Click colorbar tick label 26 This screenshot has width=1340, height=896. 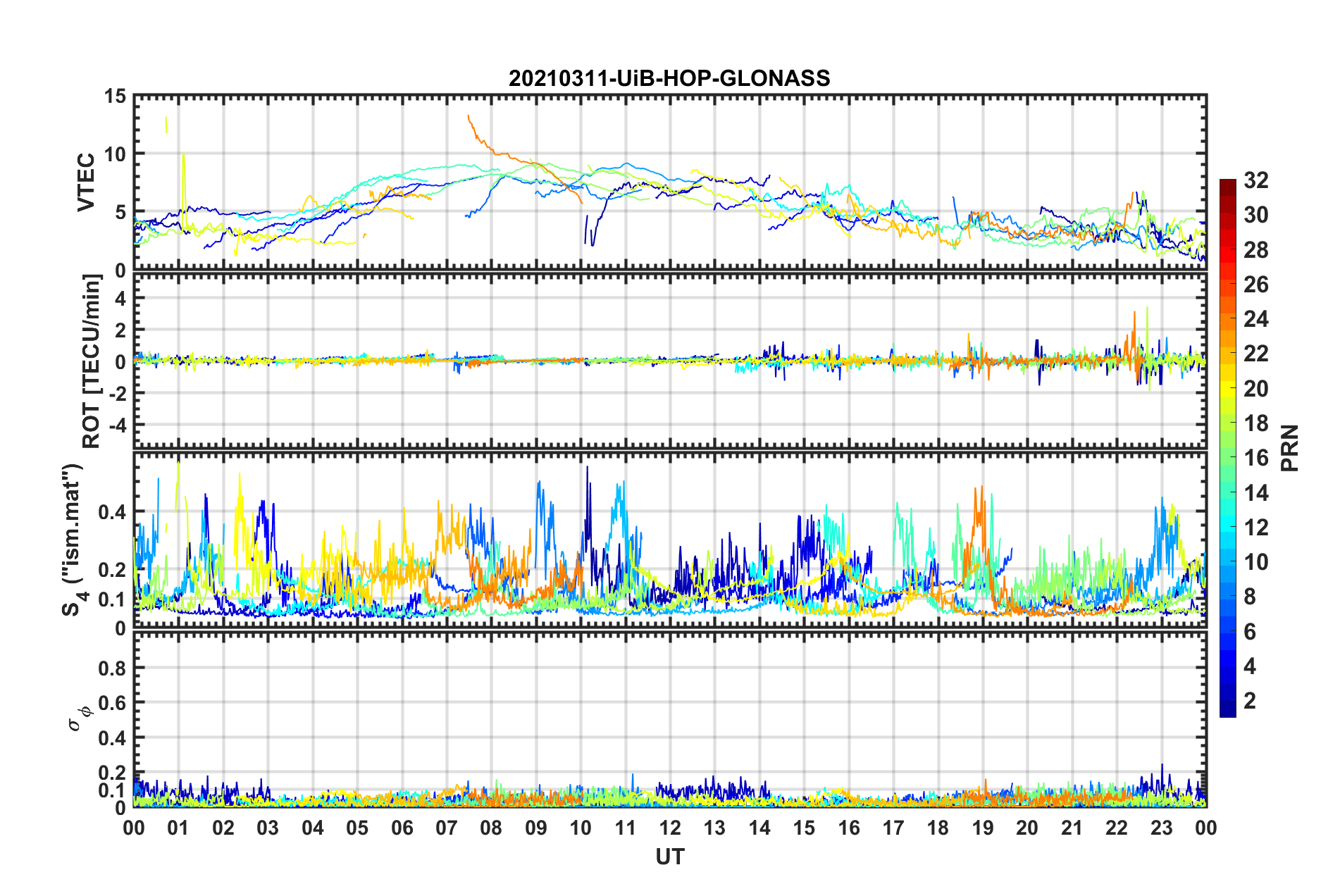1255,285
